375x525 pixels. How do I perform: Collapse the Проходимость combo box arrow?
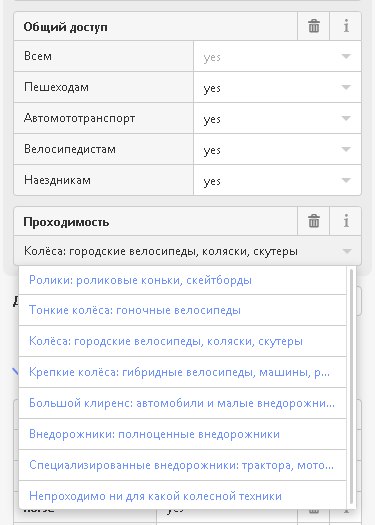[x=347, y=251]
